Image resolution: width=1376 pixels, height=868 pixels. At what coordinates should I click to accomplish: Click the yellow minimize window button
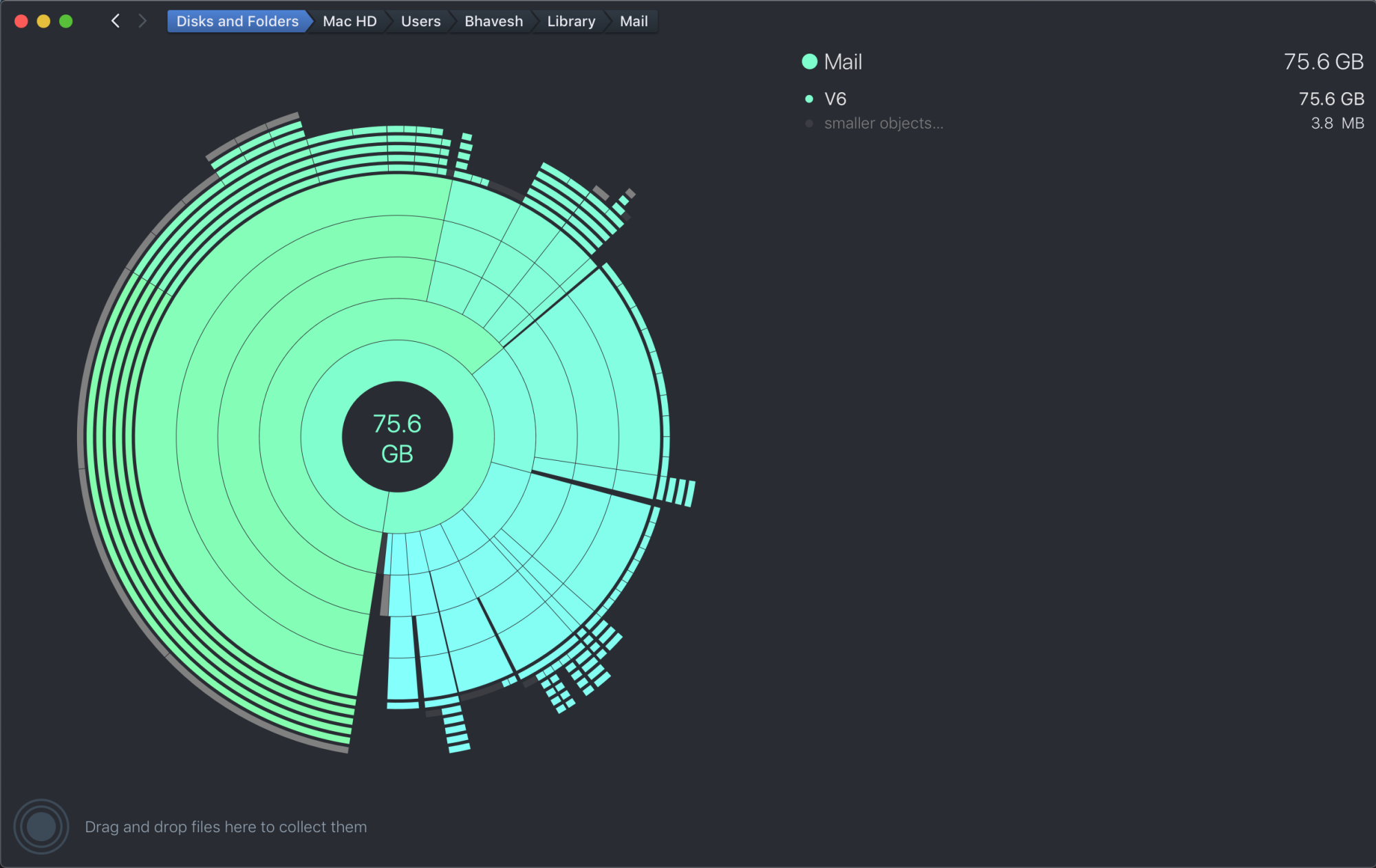click(x=43, y=21)
